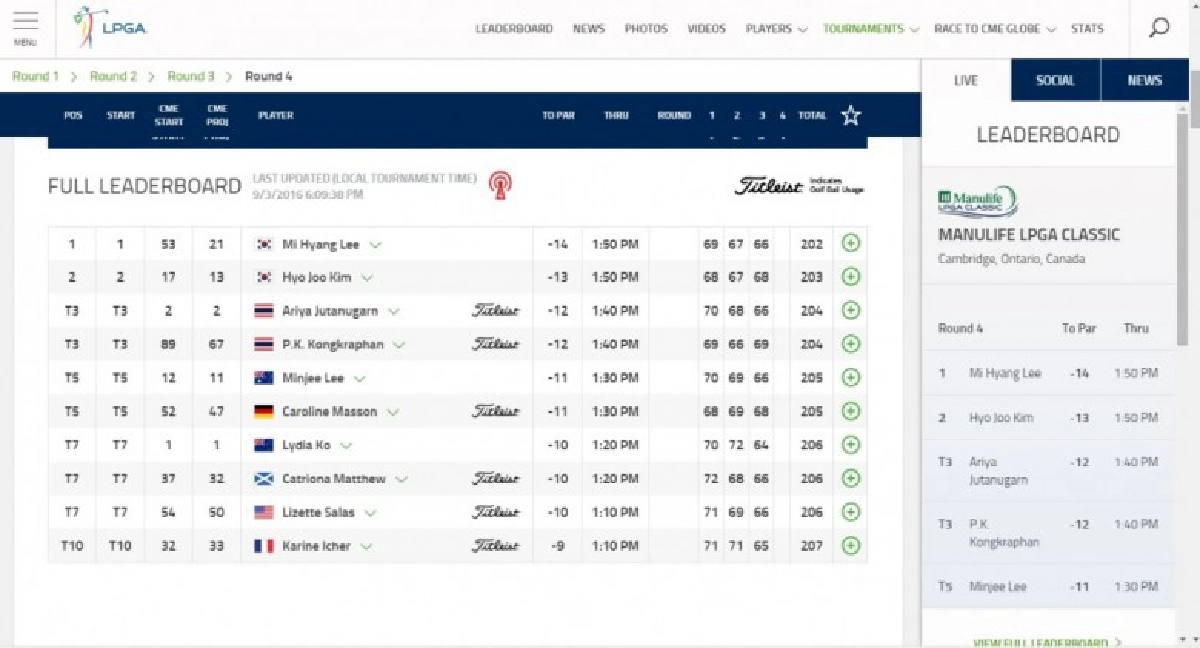1200x648 pixels.
Task: Add Hyo Joo Kim with the plus icon
Action: click(851, 277)
